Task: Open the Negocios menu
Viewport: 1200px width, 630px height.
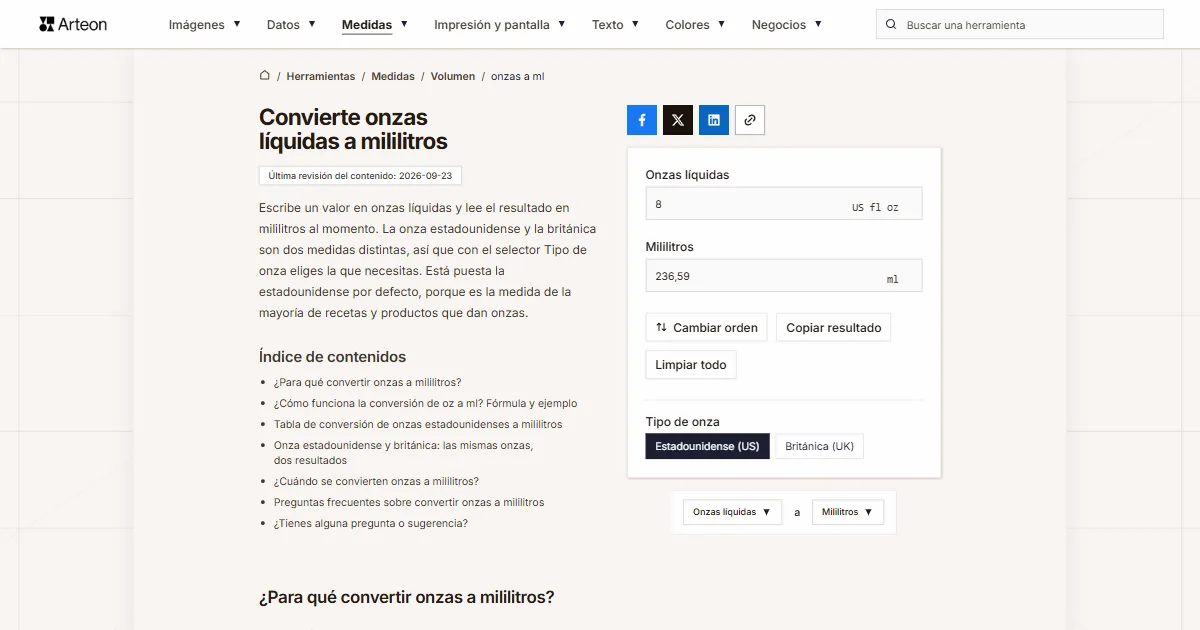Action: tap(787, 24)
